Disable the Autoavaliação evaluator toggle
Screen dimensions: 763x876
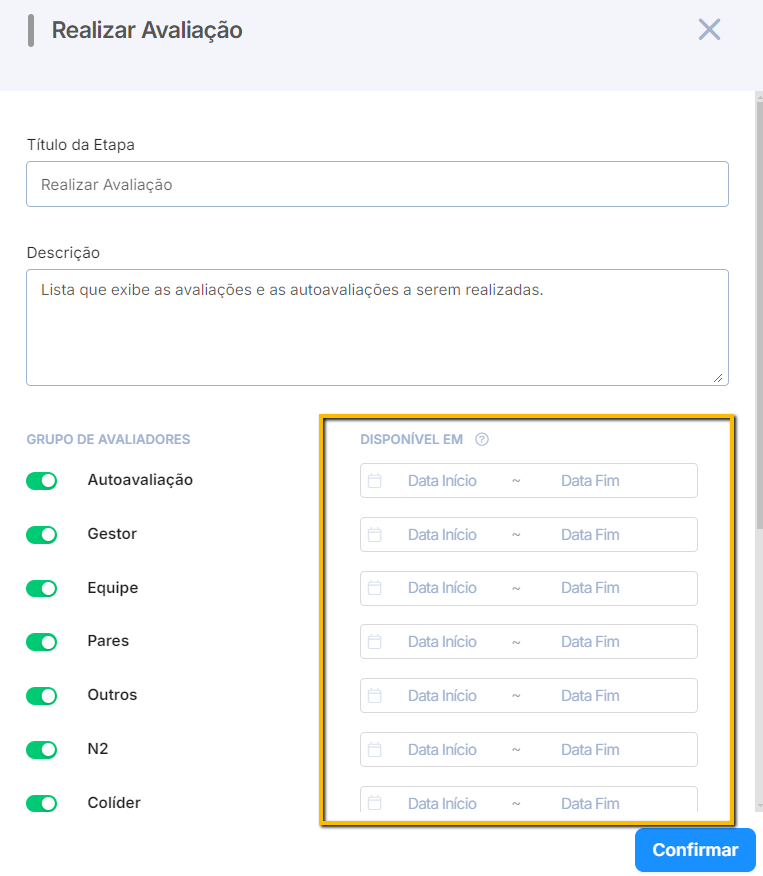click(42, 481)
